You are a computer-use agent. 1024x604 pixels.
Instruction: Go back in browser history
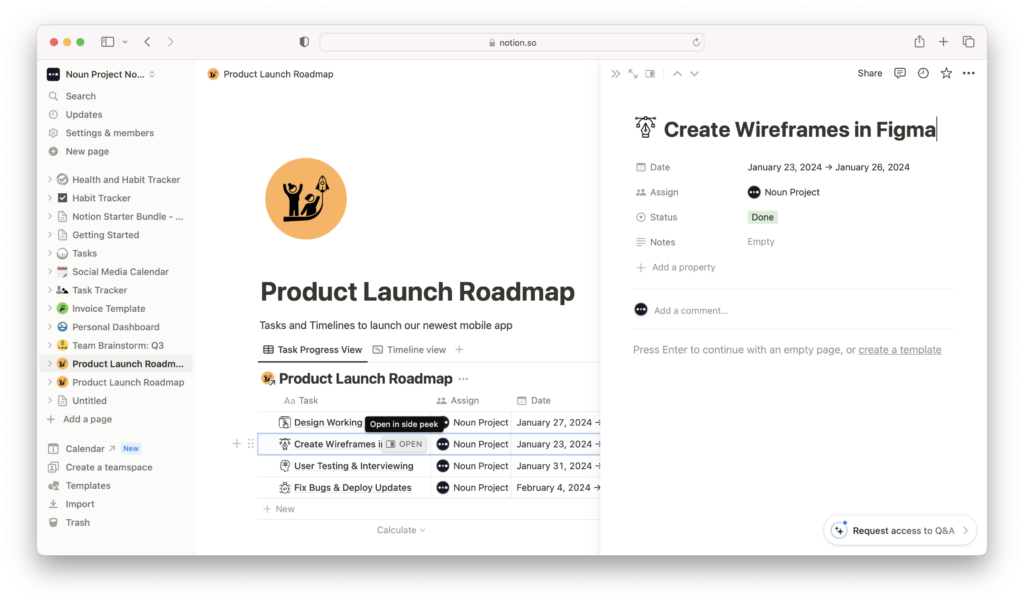pos(148,42)
